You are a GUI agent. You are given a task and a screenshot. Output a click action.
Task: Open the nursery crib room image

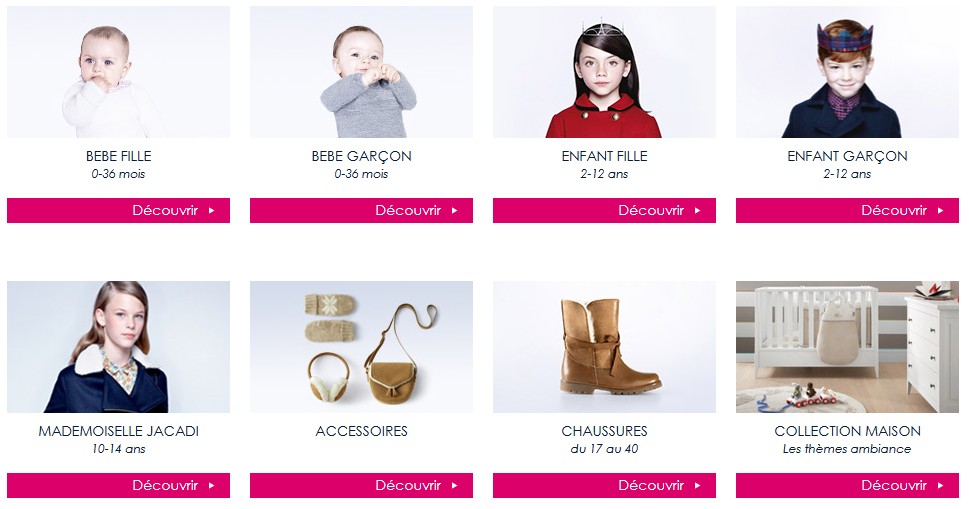(x=847, y=347)
